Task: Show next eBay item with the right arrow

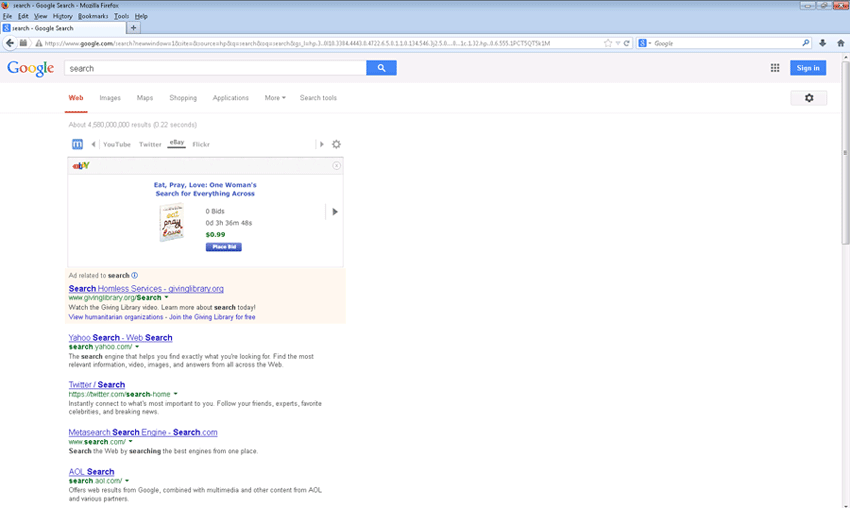Action: click(335, 211)
